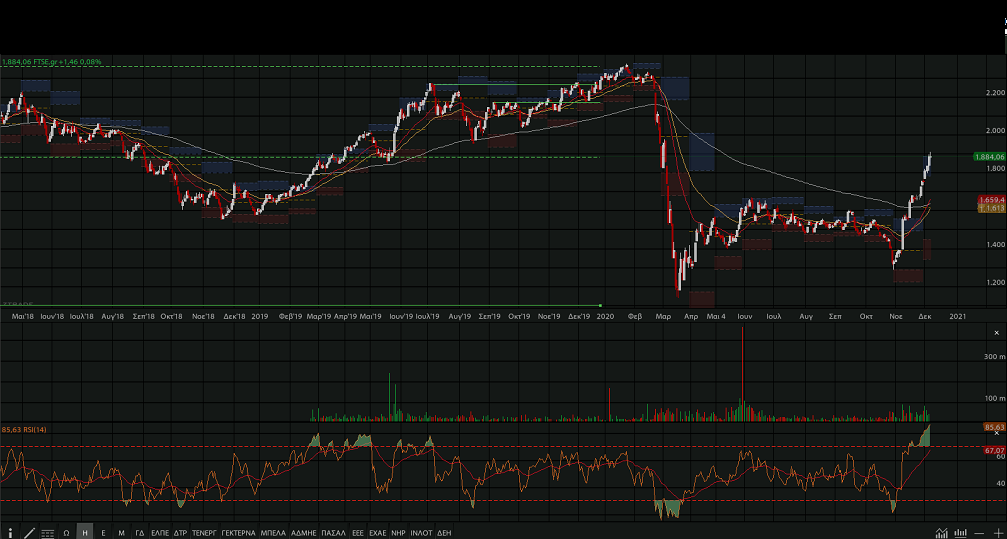This screenshot has width=1007, height=539.
Task: Click the 300 m volume axis label
Action: 996,357
